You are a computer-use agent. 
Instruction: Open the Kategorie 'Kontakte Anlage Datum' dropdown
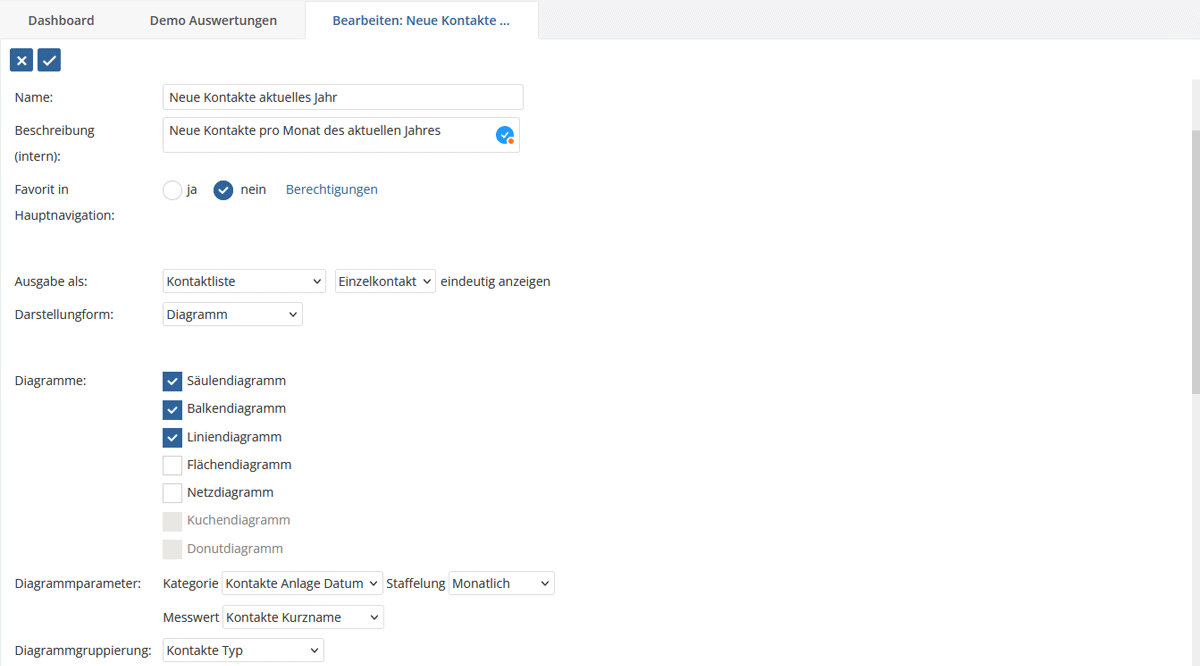coord(302,583)
